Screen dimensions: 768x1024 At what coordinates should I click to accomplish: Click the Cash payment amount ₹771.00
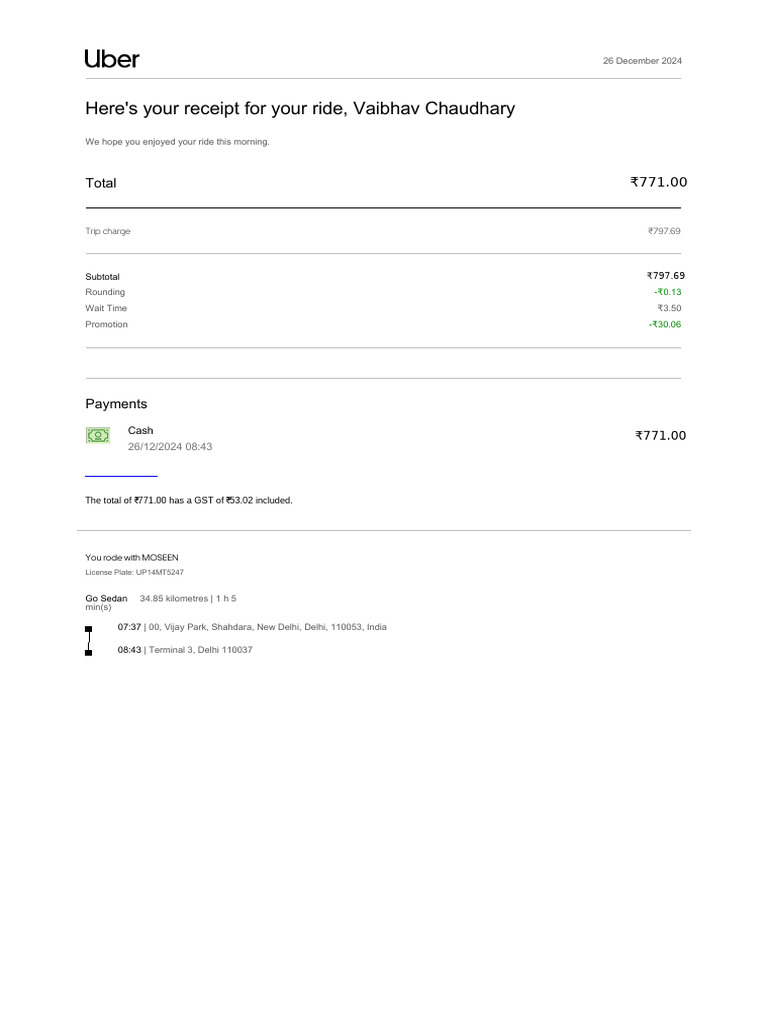point(660,436)
